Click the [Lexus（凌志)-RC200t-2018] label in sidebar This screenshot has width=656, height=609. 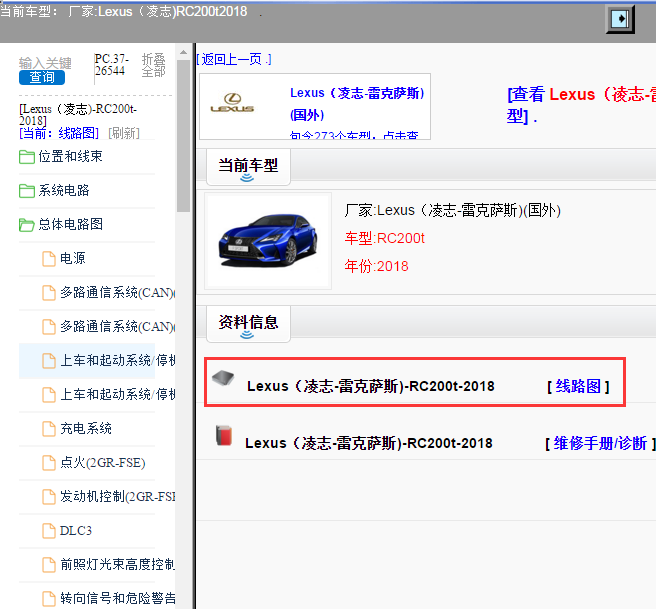click(x=78, y=115)
